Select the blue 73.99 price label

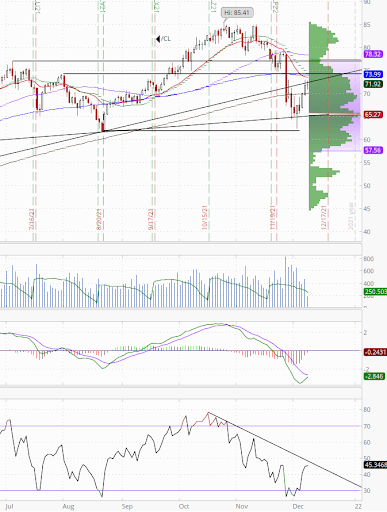click(373, 74)
